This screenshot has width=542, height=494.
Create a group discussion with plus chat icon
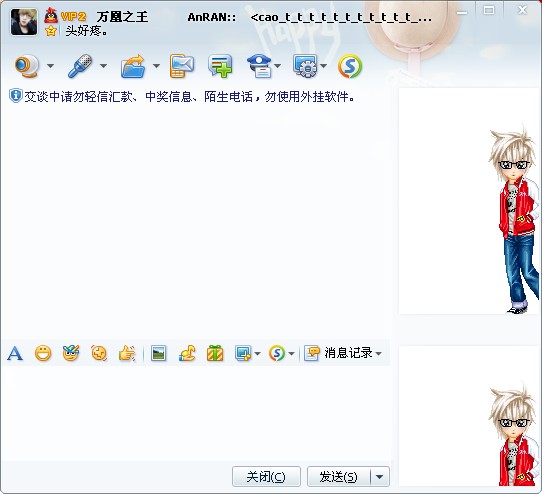pyautogui.click(x=220, y=66)
